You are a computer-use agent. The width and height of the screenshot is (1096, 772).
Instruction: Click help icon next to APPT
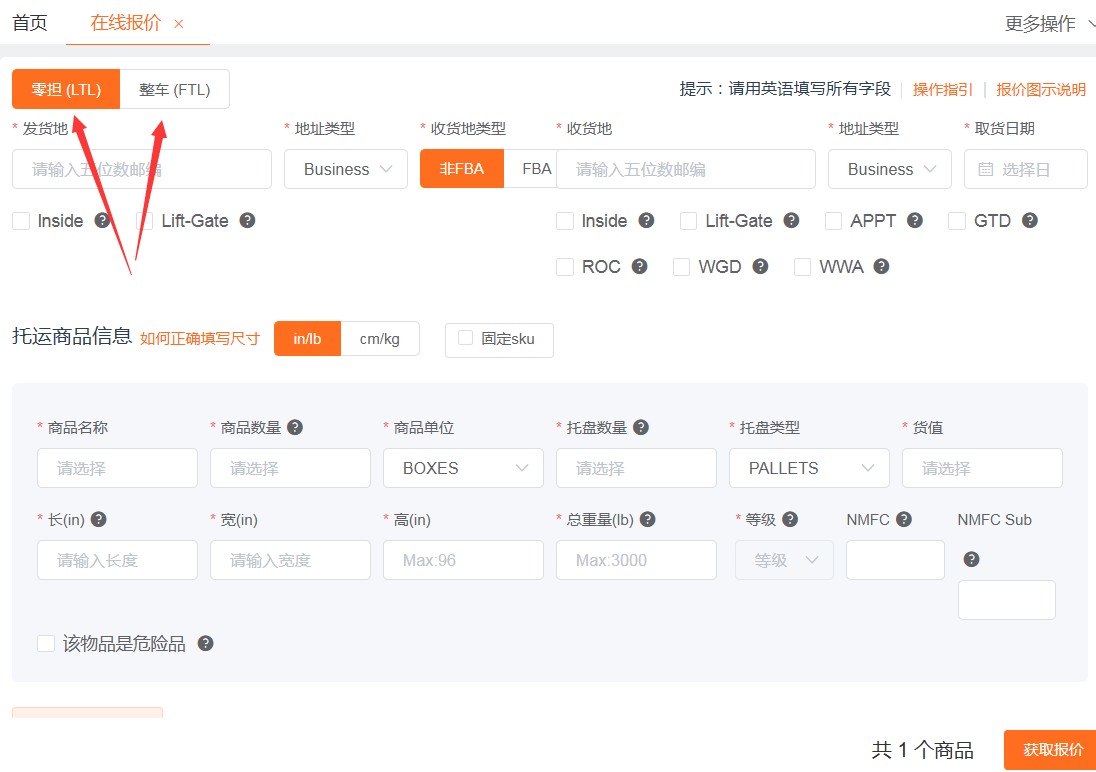tap(914, 221)
